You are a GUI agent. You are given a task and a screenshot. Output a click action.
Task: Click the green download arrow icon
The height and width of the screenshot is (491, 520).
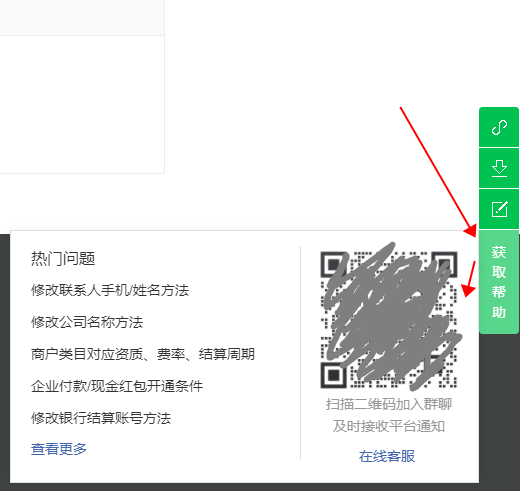point(499,168)
